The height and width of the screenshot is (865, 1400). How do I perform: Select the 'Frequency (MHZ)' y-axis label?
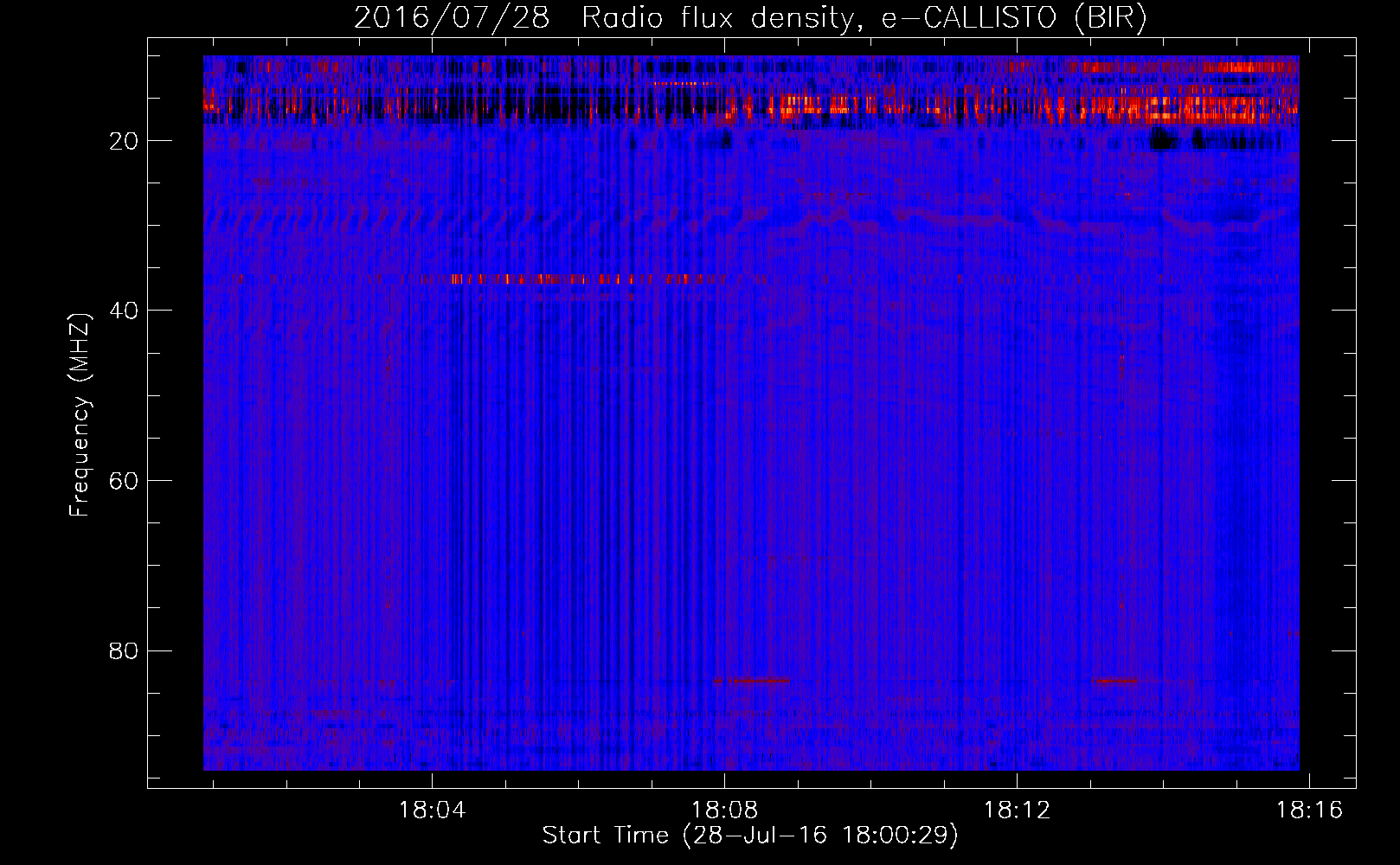tap(79, 415)
